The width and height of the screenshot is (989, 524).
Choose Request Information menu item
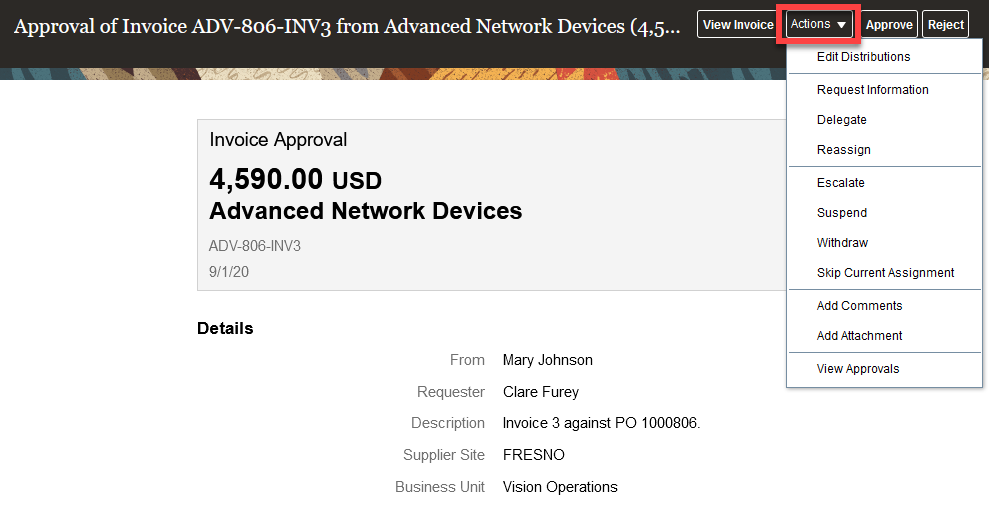[872, 90]
